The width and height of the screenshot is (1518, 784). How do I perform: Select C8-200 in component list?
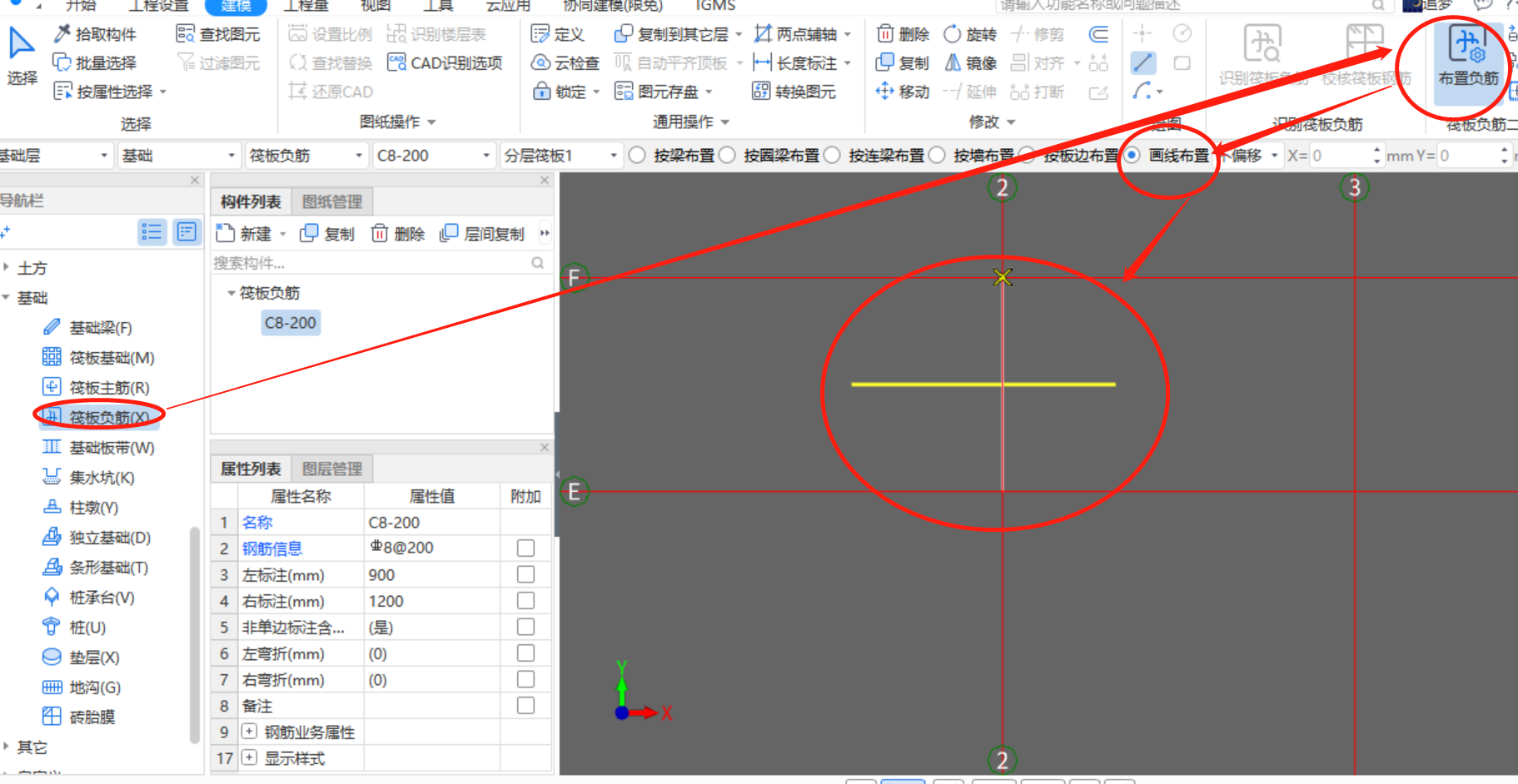291,323
